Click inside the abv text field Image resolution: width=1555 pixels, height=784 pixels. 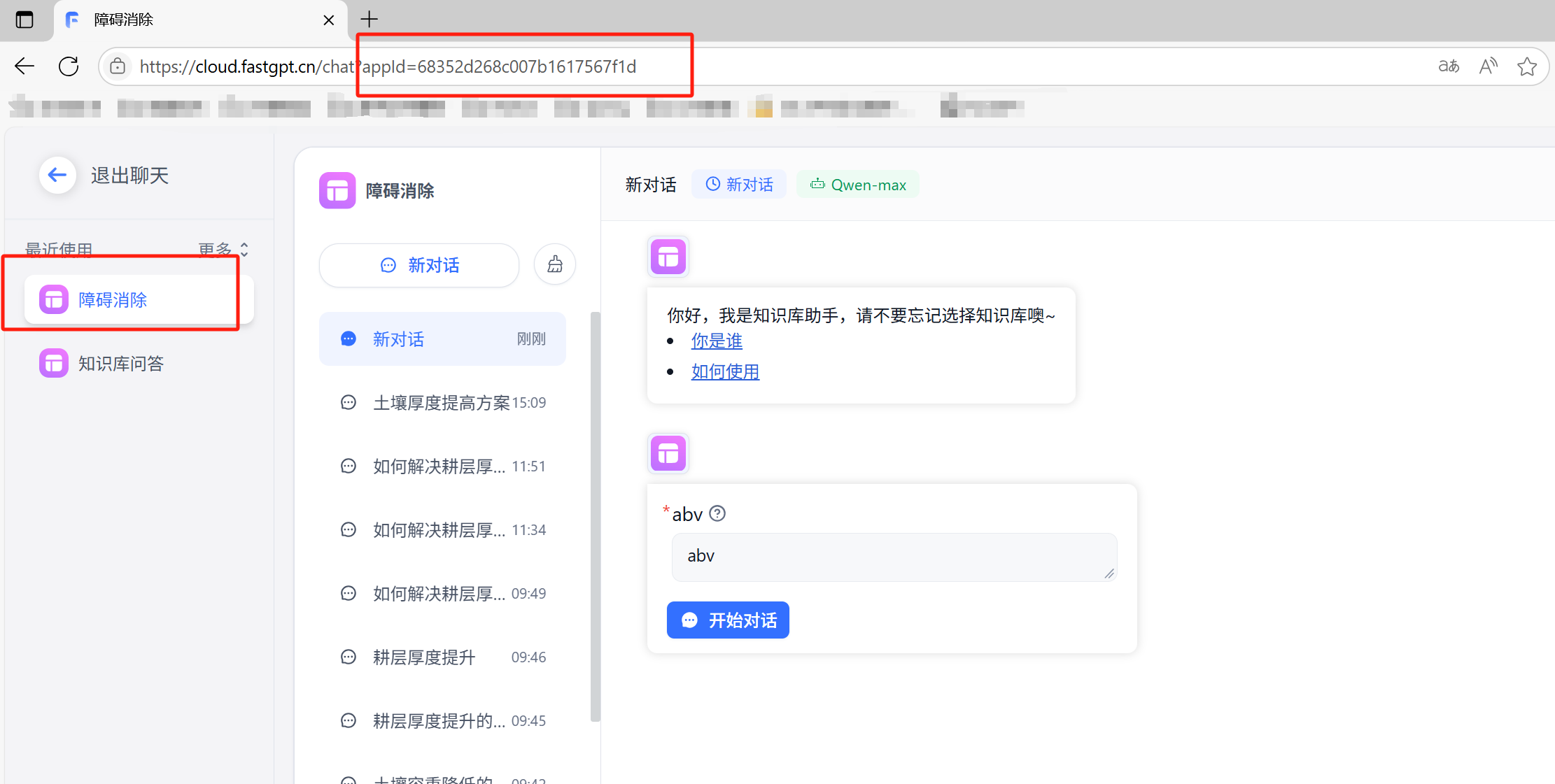click(x=893, y=557)
